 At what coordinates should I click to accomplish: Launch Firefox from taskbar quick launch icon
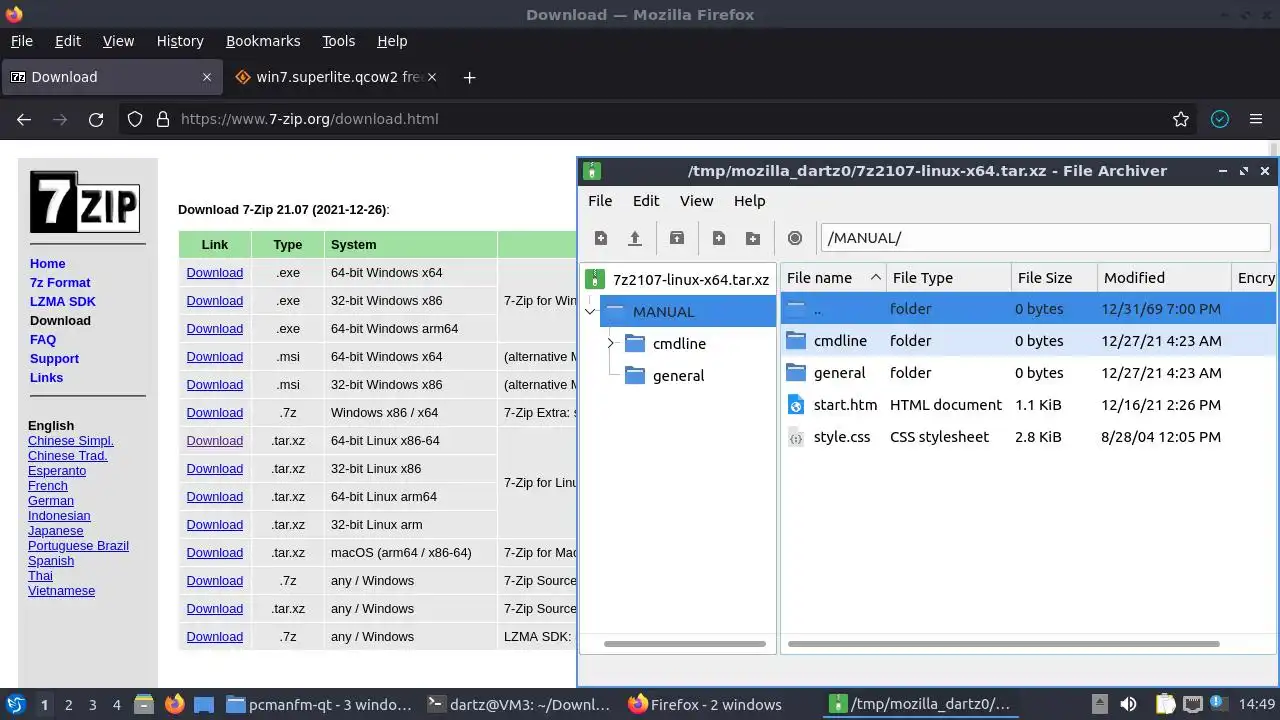click(174, 704)
